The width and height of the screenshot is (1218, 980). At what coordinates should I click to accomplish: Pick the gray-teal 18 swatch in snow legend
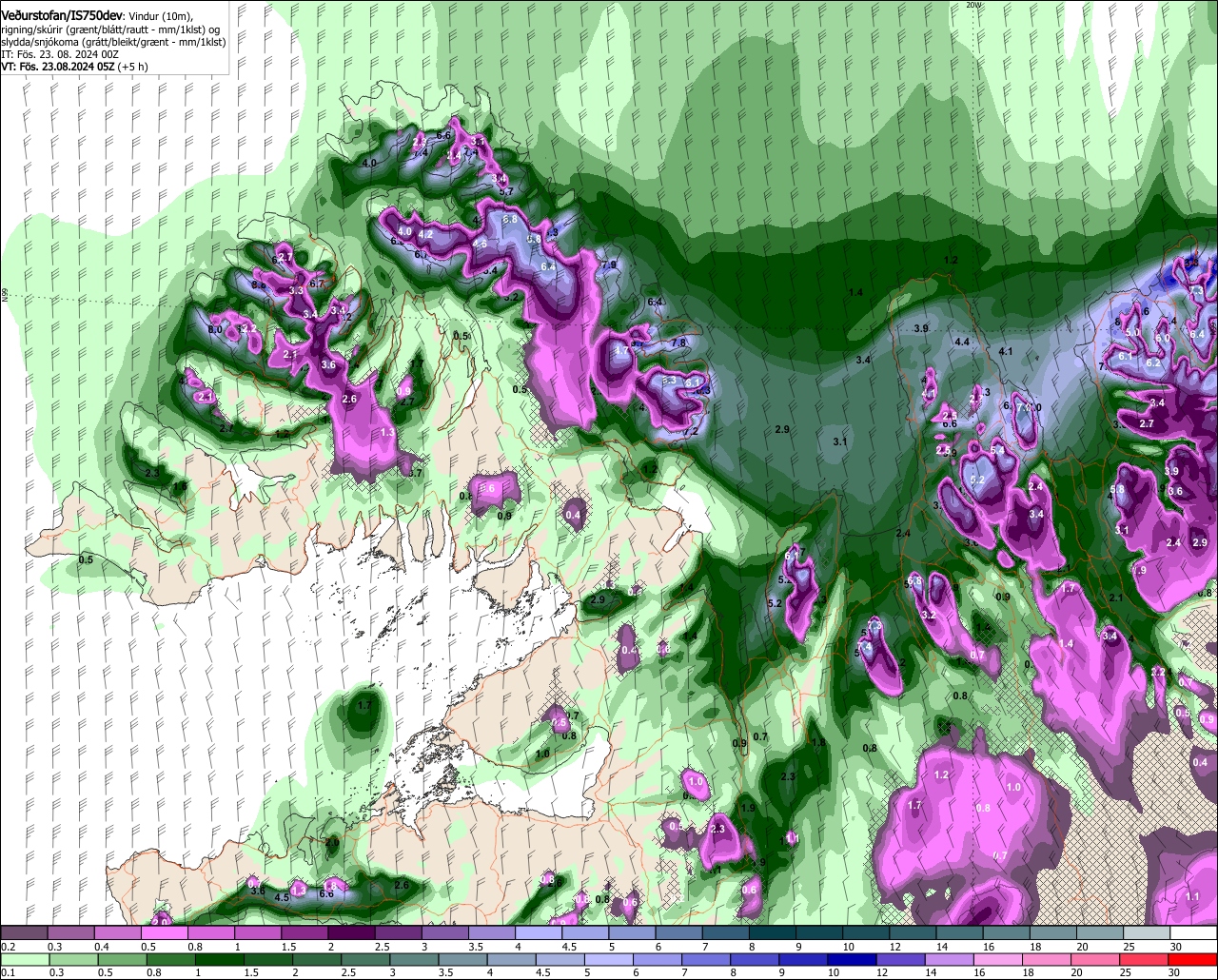[1054, 932]
